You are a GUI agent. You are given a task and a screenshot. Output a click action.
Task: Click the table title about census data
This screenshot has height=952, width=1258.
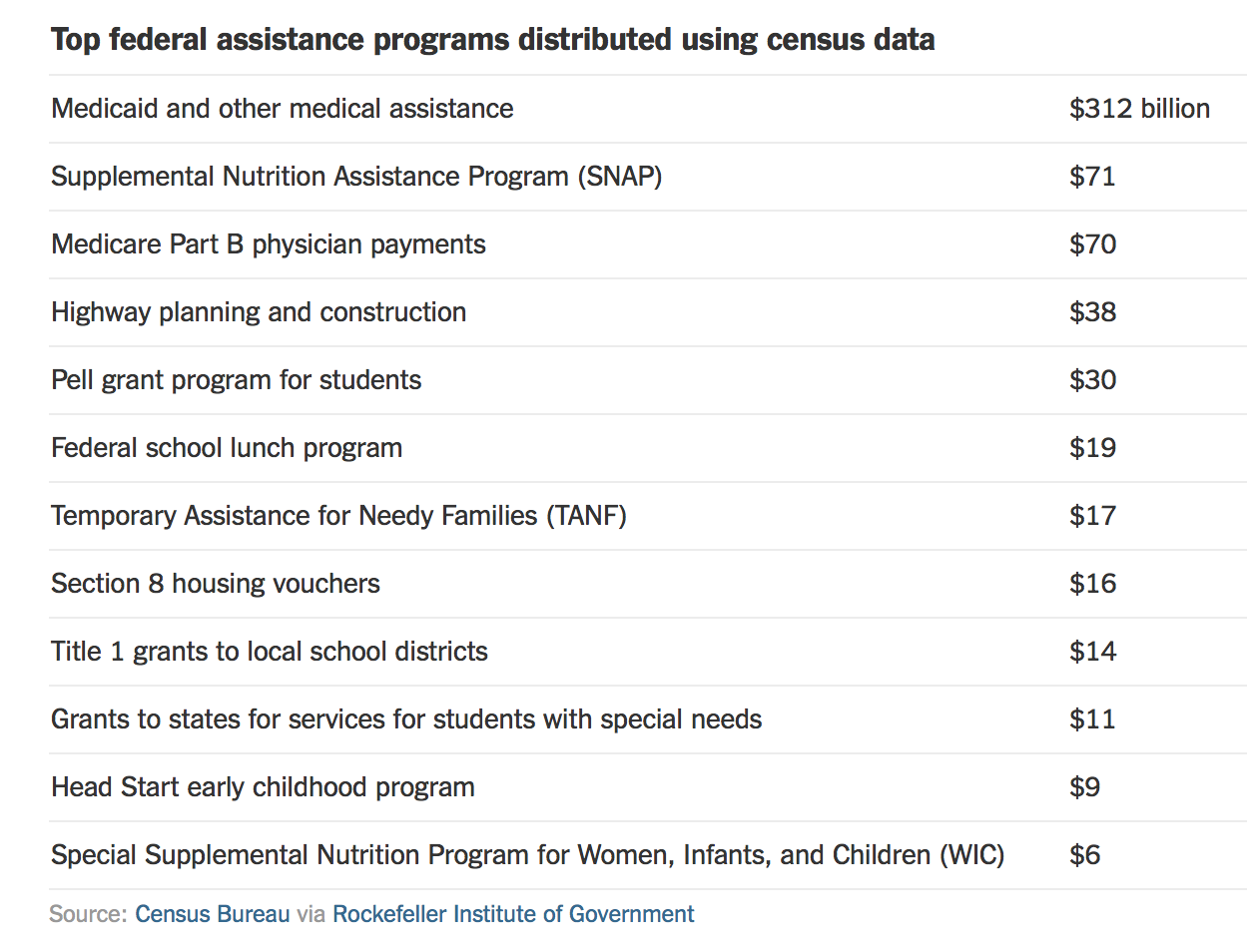click(x=492, y=40)
